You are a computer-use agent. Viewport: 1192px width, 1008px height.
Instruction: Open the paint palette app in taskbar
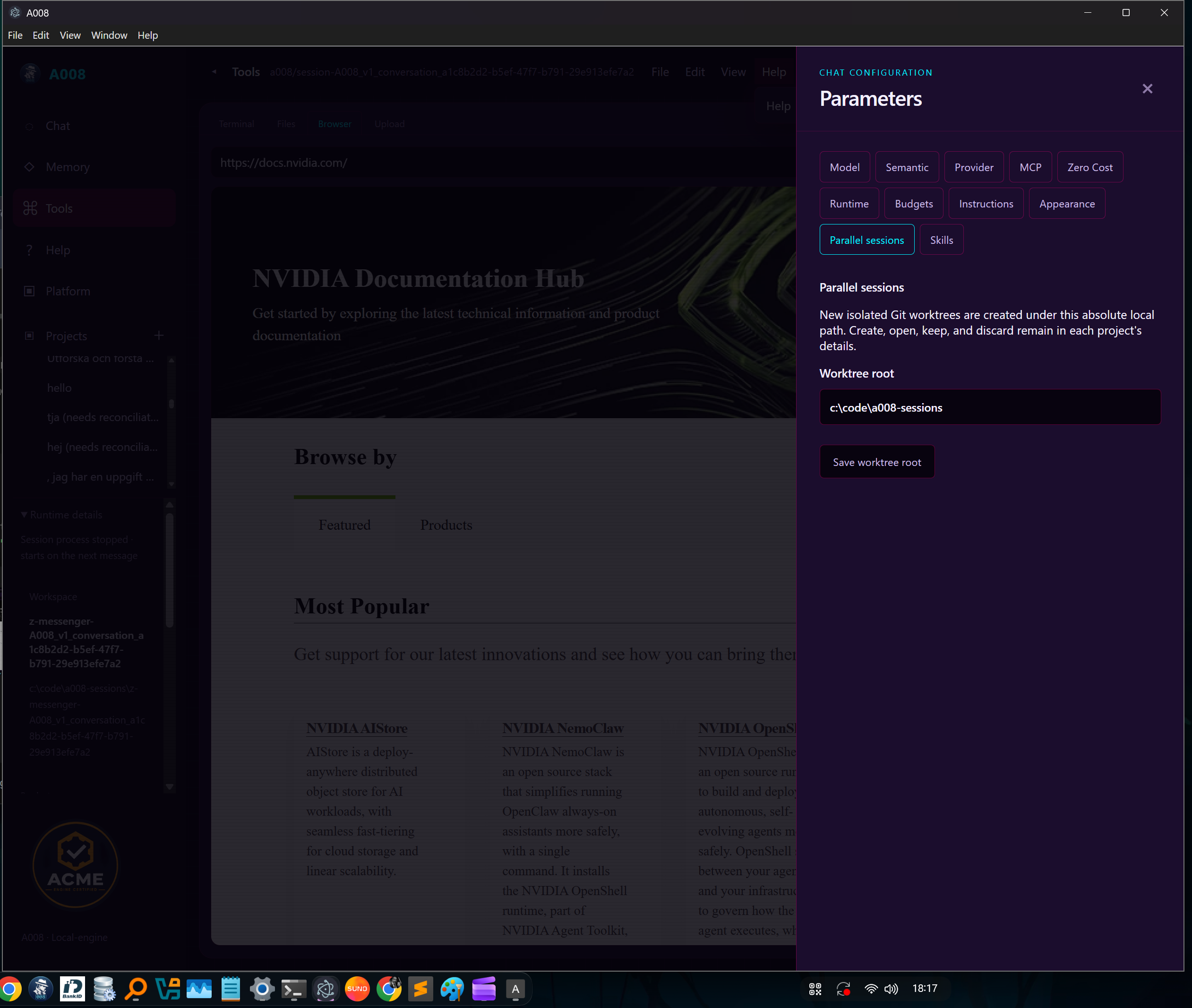pyautogui.click(x=452, y=989)
